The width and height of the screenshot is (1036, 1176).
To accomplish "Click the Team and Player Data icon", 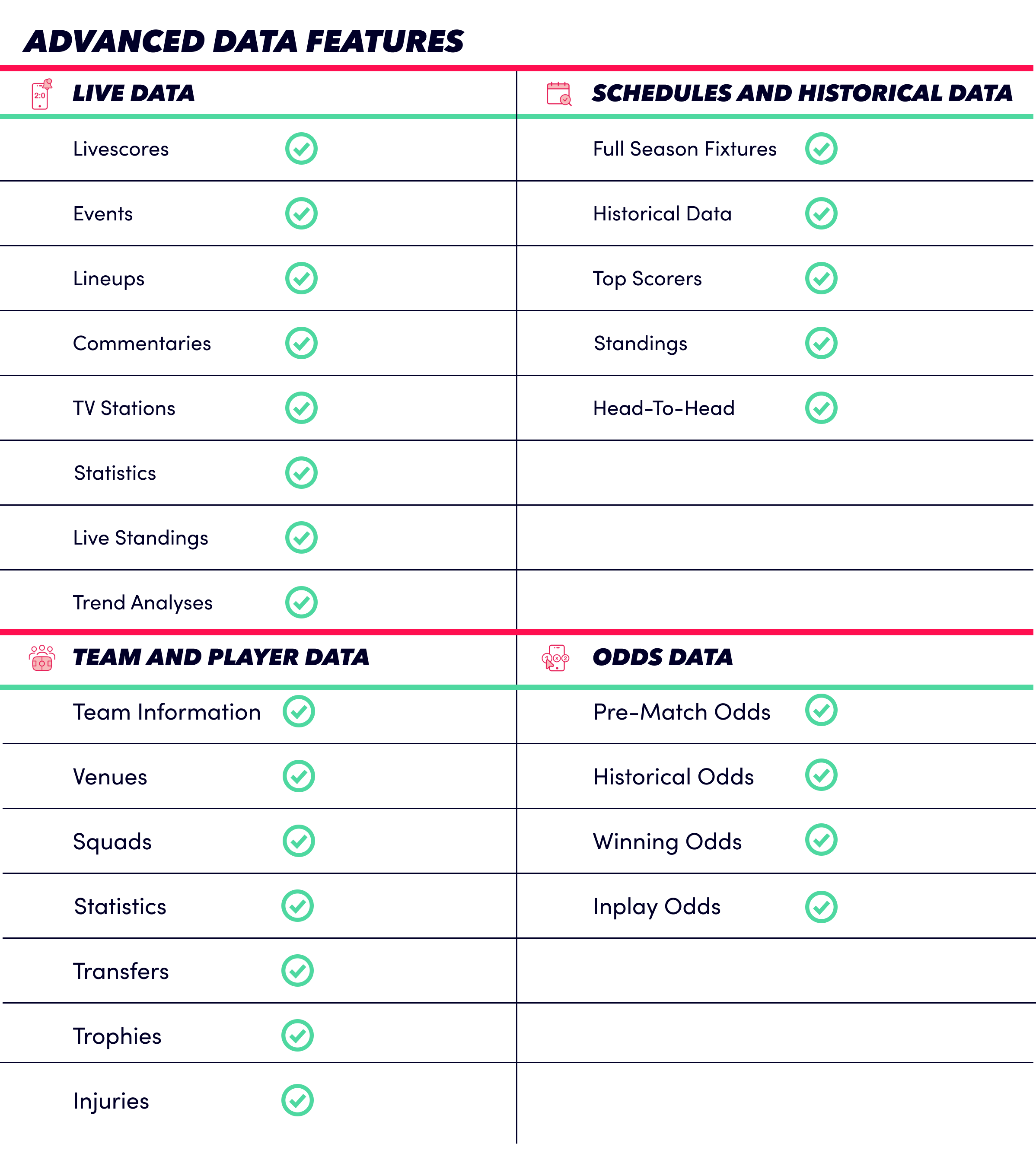I will point(42,658).
